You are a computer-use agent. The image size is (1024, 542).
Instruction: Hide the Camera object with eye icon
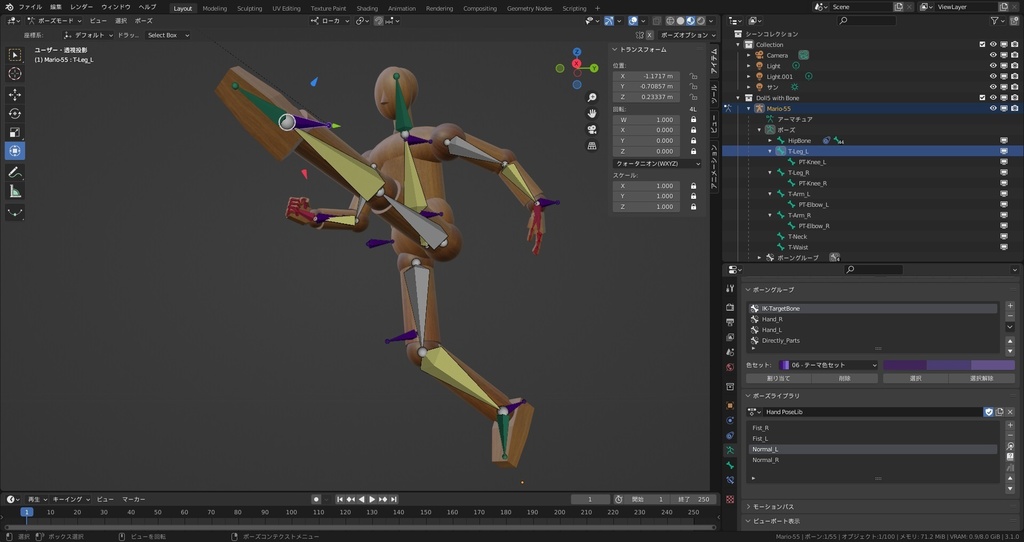993,55
